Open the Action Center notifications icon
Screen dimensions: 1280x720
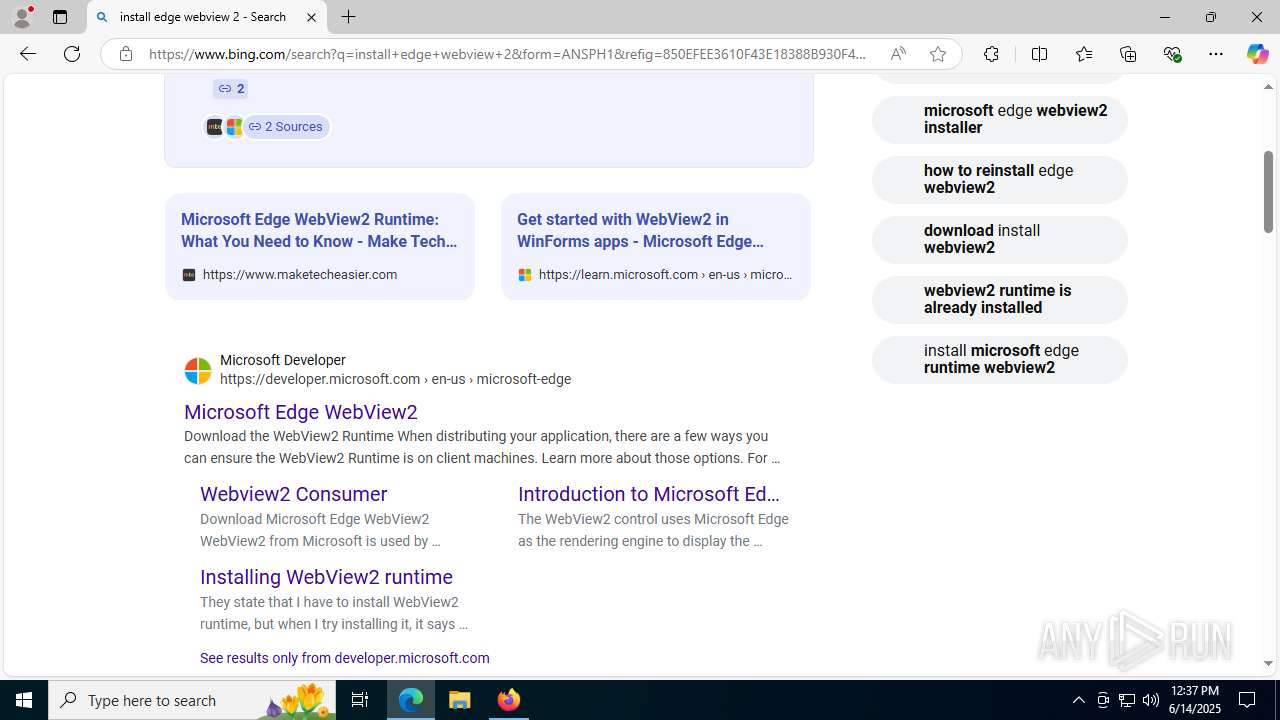pyautogui.click(x=1248, y=700)
